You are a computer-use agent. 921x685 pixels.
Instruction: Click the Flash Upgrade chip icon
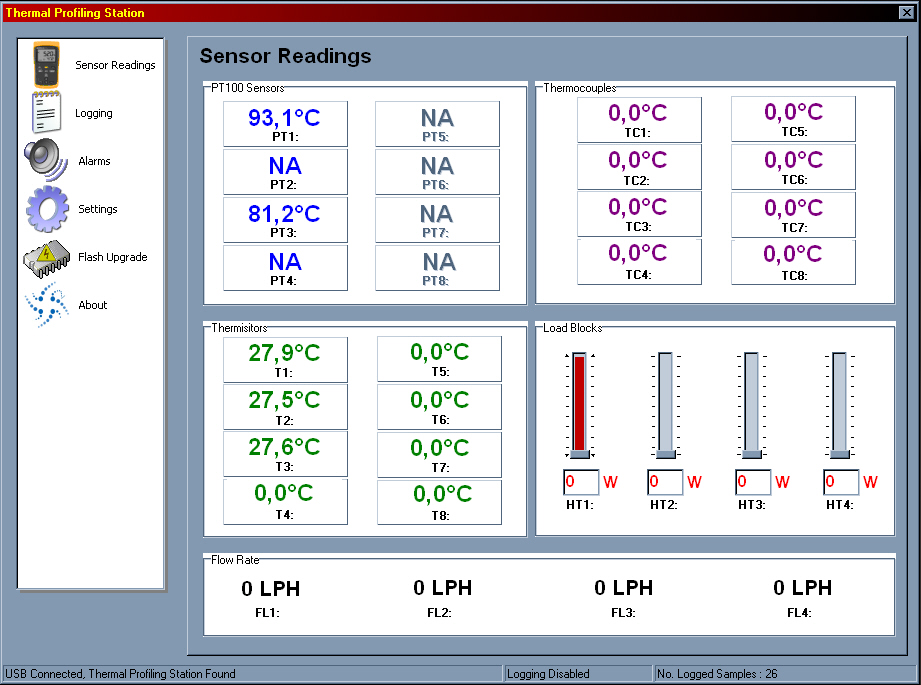click(x=45, y=257)
